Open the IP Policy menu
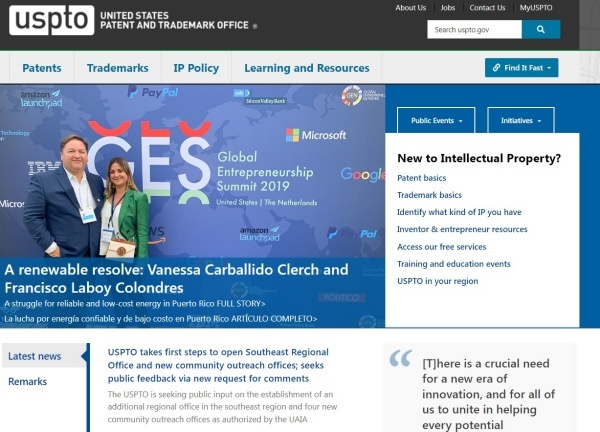The image size is (600, 432). [196, 68]
